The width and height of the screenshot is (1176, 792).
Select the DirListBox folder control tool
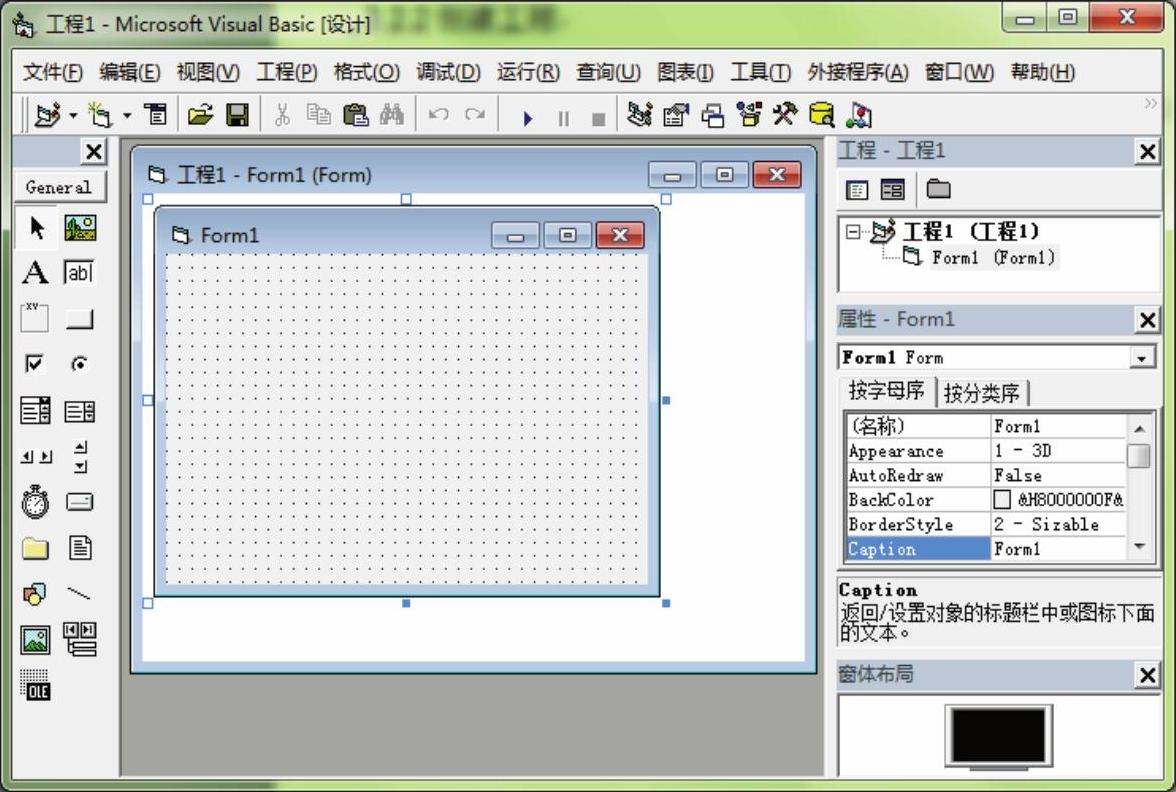[35, 548]
